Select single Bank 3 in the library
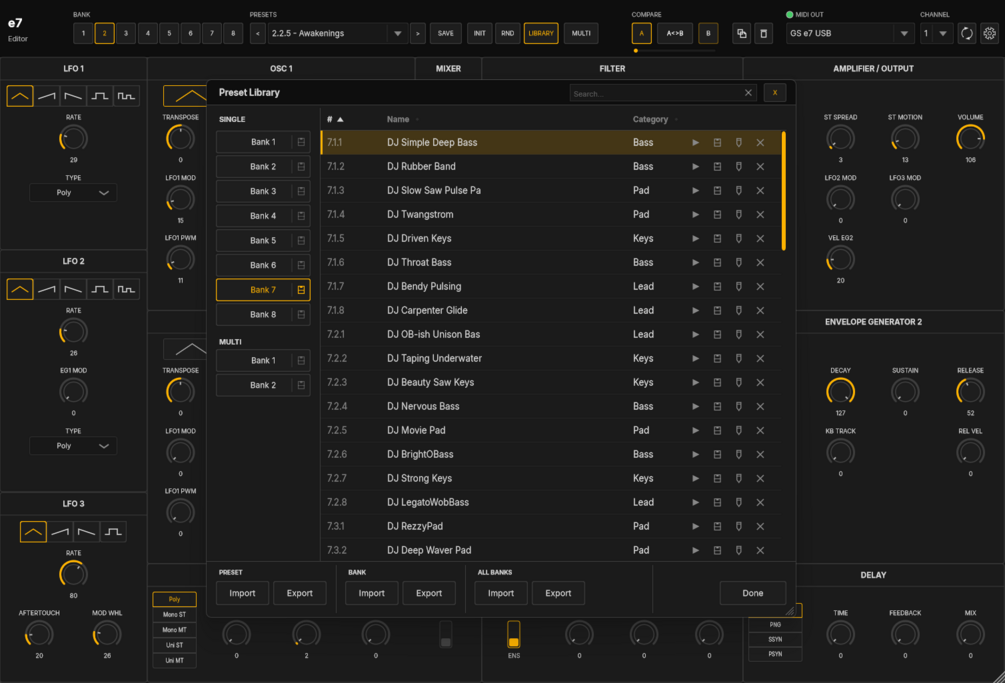 pos(263,192)
